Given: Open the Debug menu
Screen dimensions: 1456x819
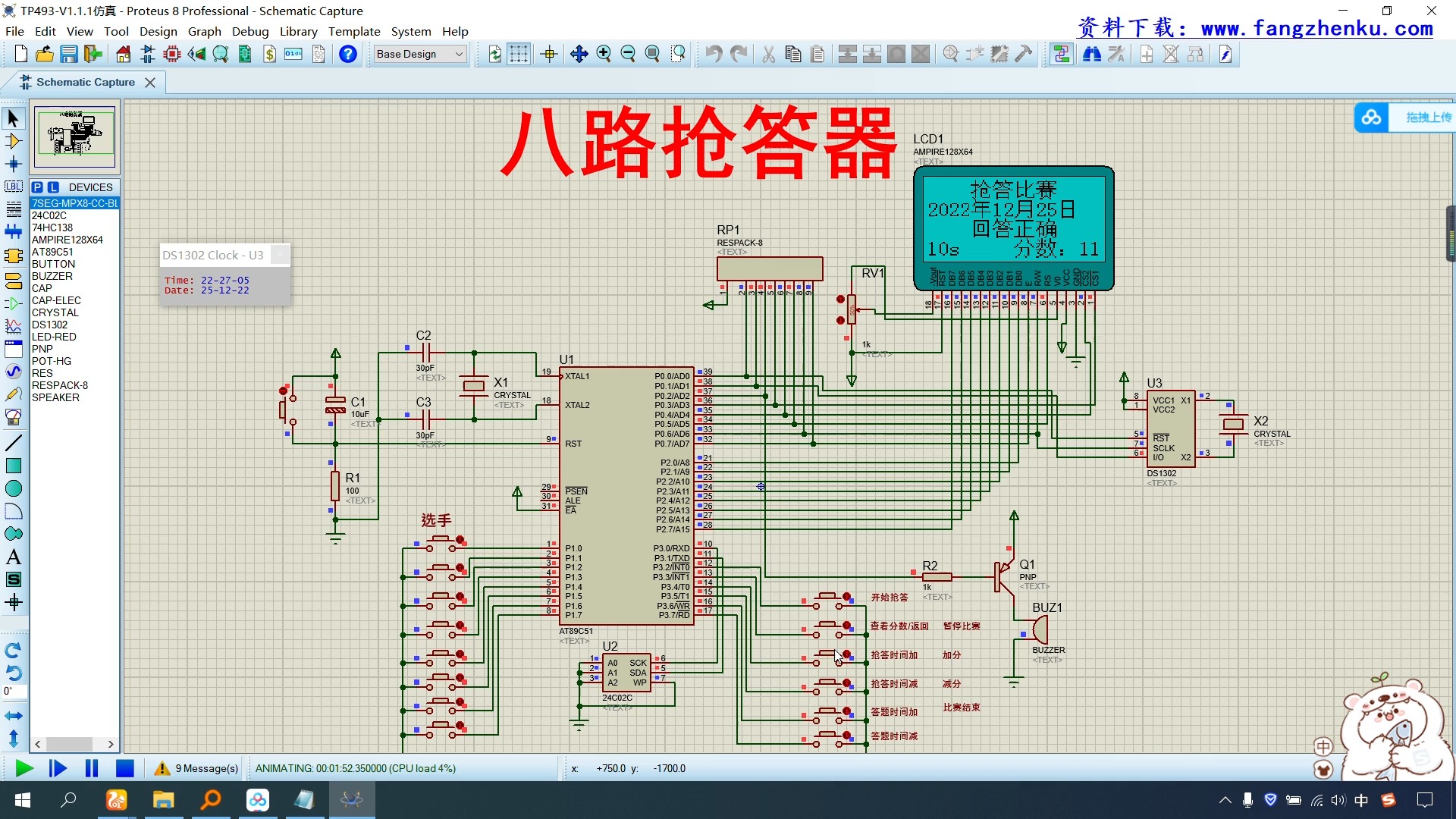Looking at the screenshot, I should [x=251, y=31].
